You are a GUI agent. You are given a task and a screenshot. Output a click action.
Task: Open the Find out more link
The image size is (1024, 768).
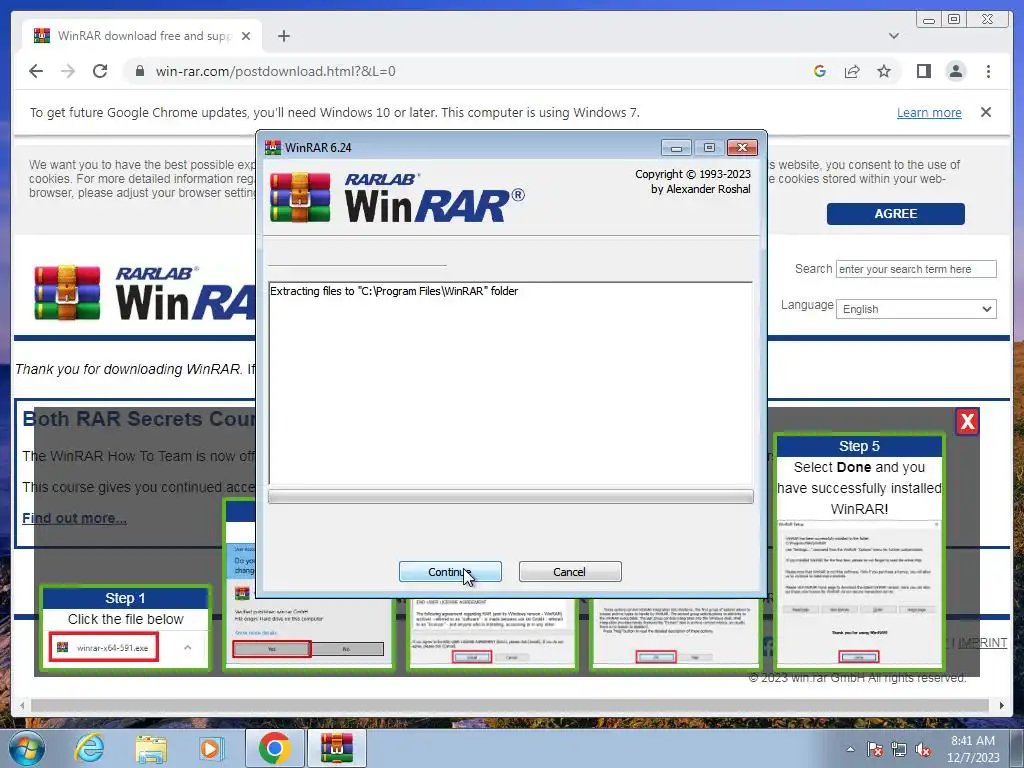point(74,518)
